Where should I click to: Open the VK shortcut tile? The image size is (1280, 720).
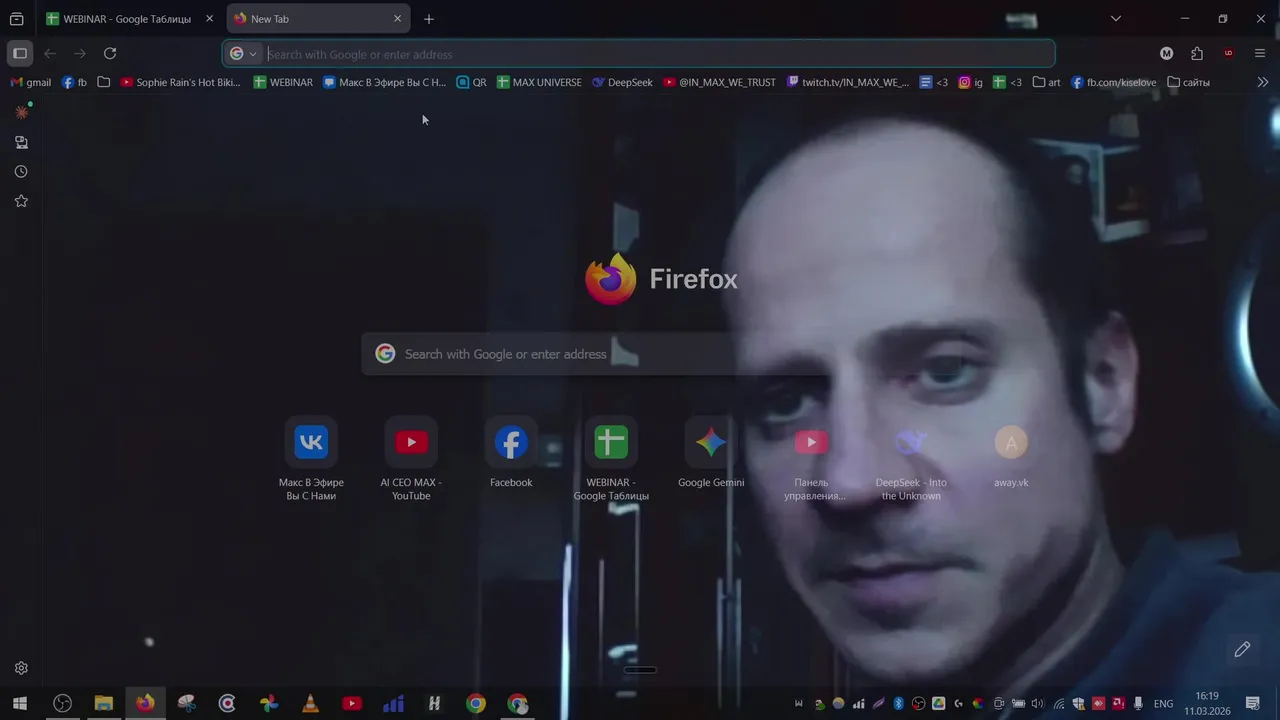(311, 442)
